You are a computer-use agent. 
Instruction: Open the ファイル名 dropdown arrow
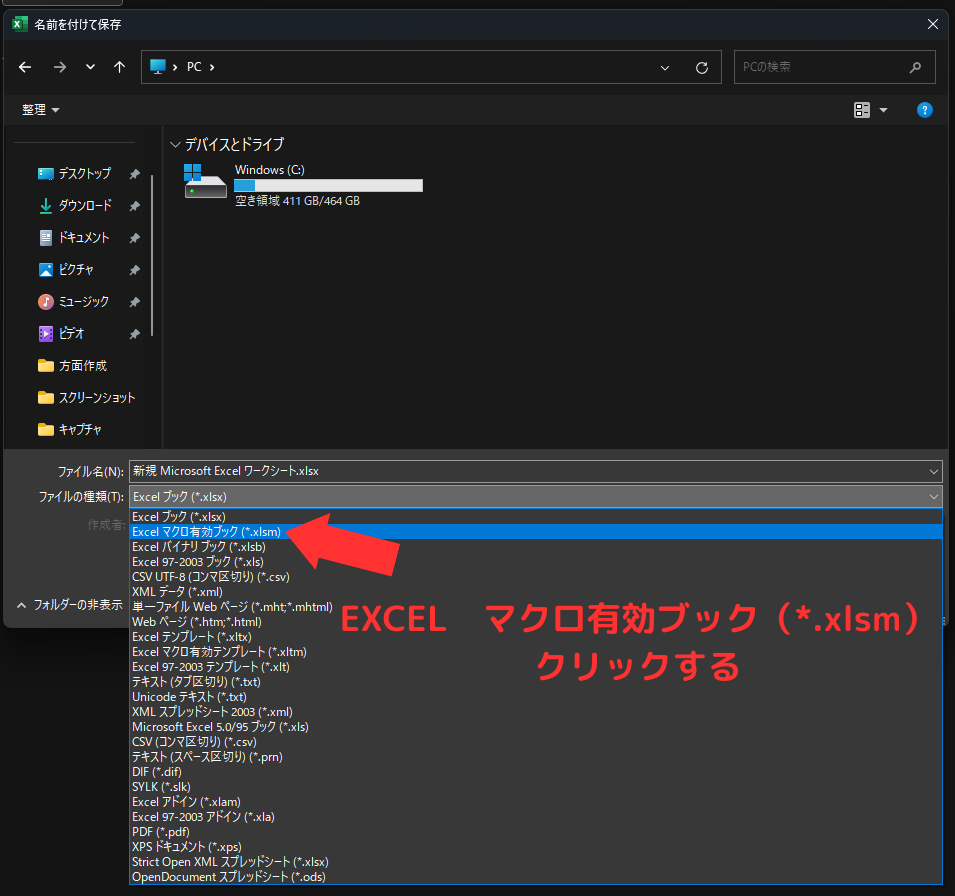click(932, 471)
